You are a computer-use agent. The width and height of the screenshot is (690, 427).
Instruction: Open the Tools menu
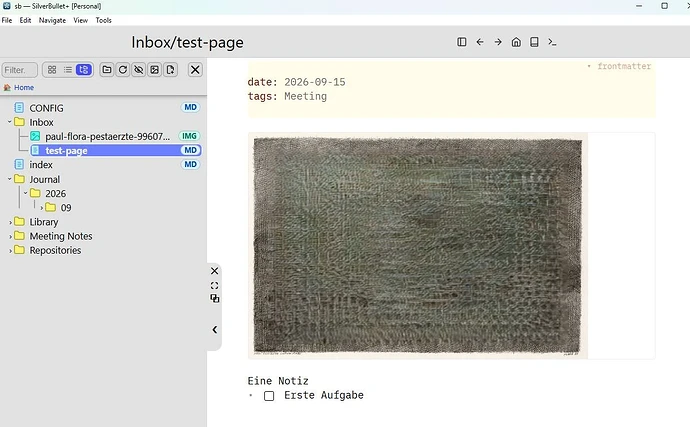103,20
